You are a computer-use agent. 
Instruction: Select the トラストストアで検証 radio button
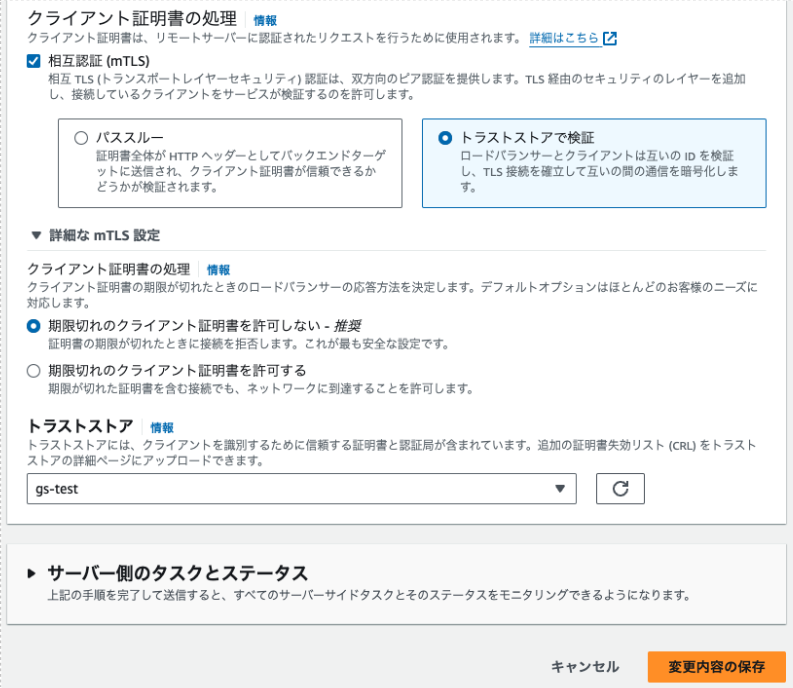[445, 139]
